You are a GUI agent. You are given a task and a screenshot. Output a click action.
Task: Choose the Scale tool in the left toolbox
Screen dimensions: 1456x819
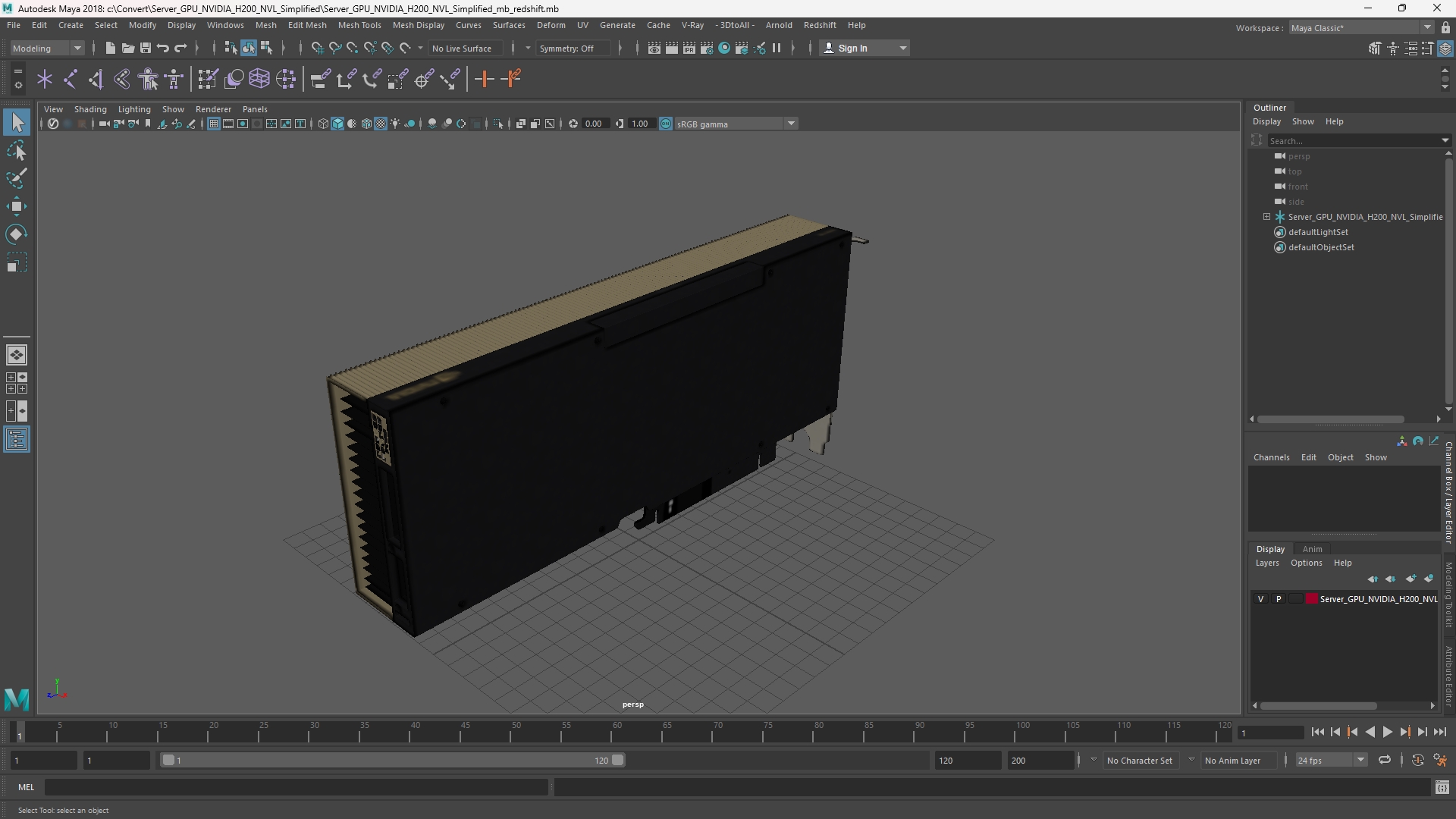(17, 262)
